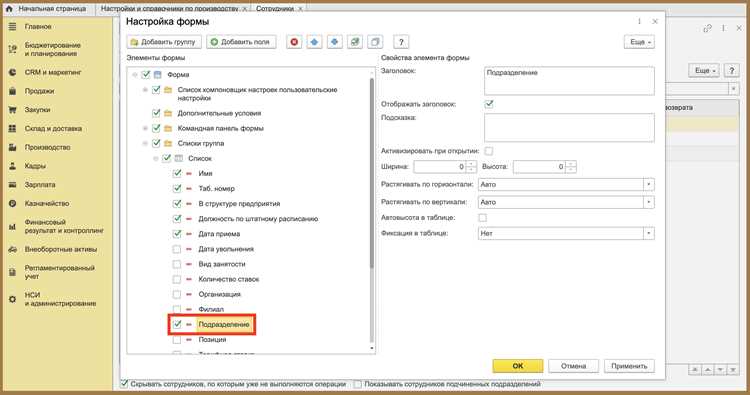Image resolution: width=750 pixels, height=395 pixels.
Task: Toggle the Имя field checkbox
Action: [x=177, y=173]
